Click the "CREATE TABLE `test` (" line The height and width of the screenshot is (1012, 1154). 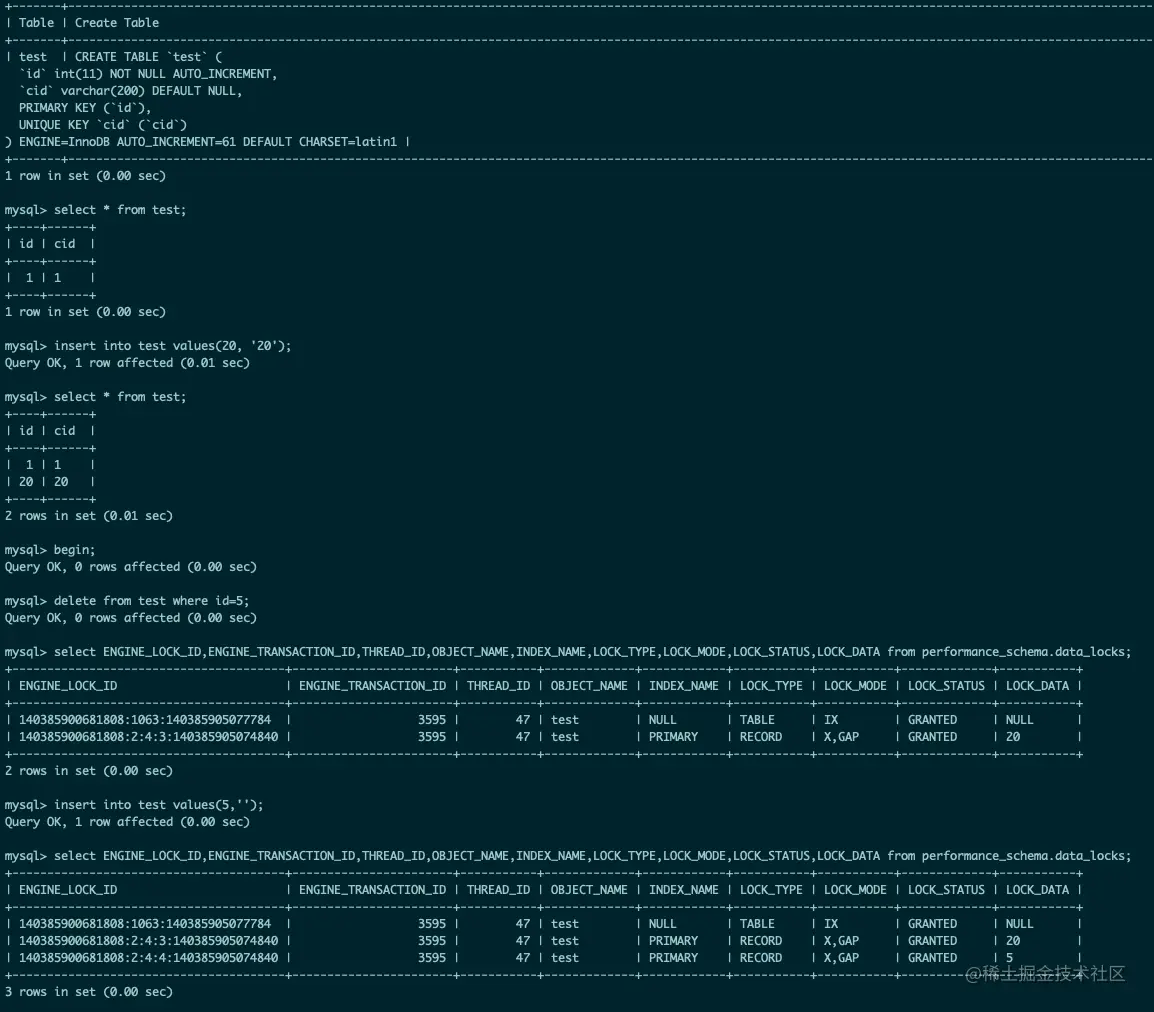148,57
